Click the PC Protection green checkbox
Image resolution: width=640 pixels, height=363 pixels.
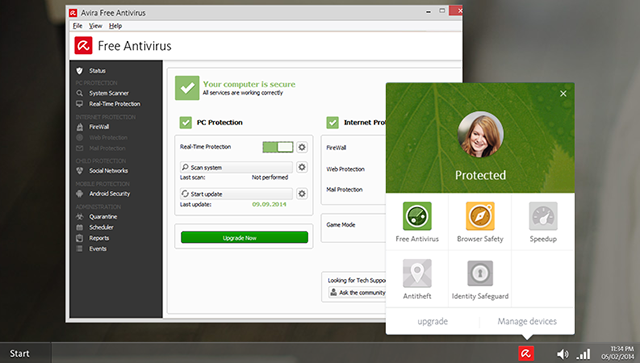186,122
